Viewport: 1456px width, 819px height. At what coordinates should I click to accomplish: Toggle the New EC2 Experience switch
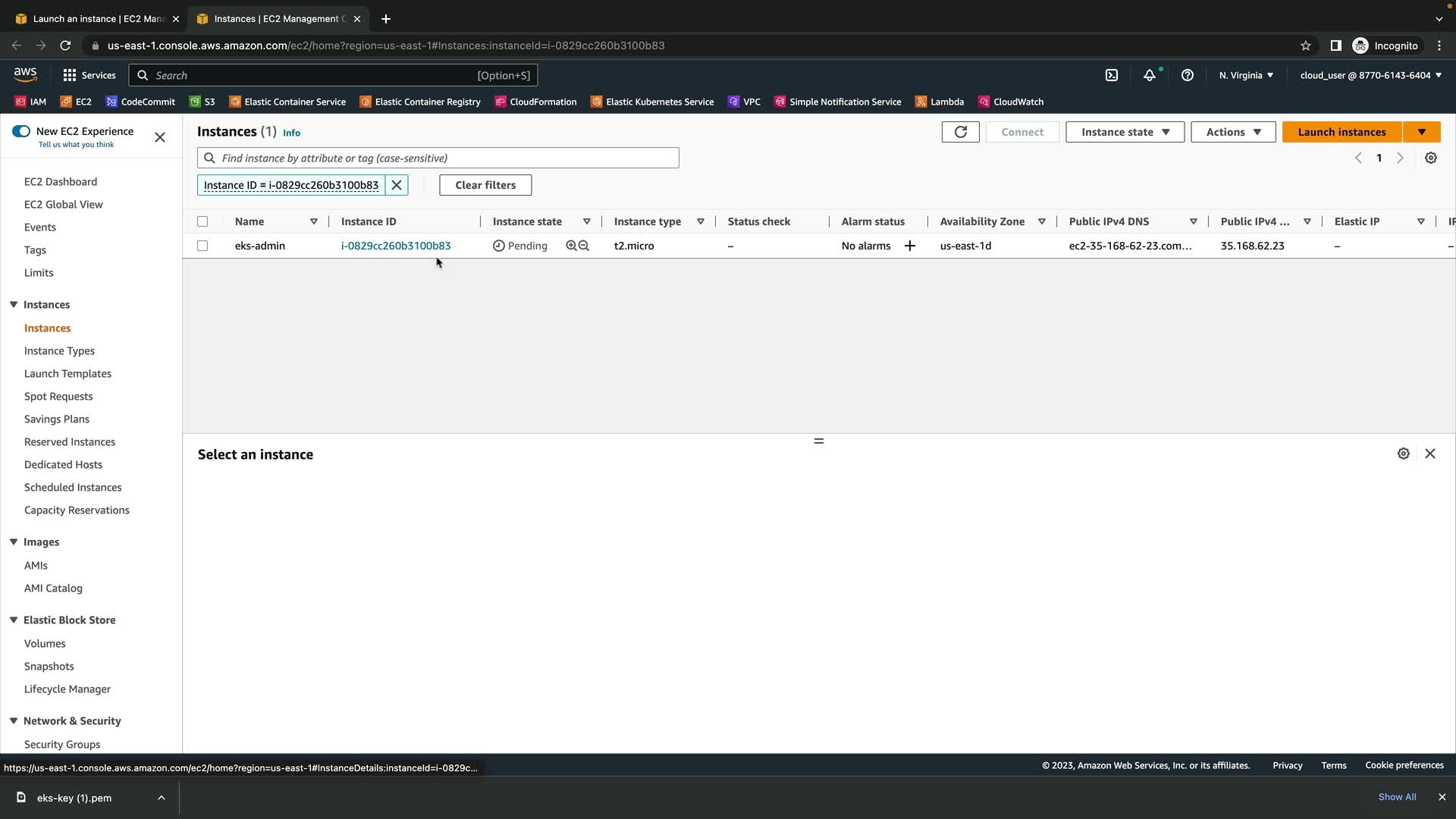pyautogui.click(x=21, y=131)
